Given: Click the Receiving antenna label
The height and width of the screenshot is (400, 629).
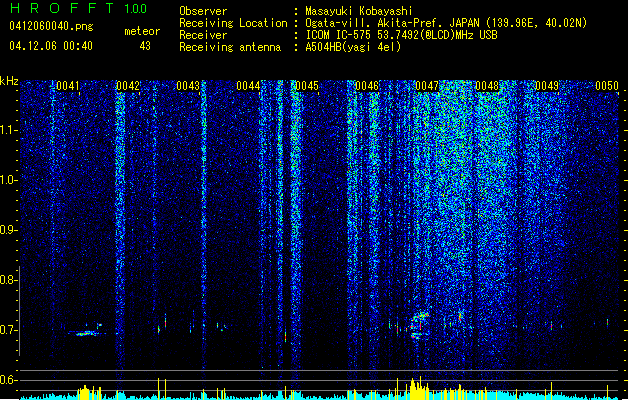Looking at the screenshot, I should (x=230, y=47).
